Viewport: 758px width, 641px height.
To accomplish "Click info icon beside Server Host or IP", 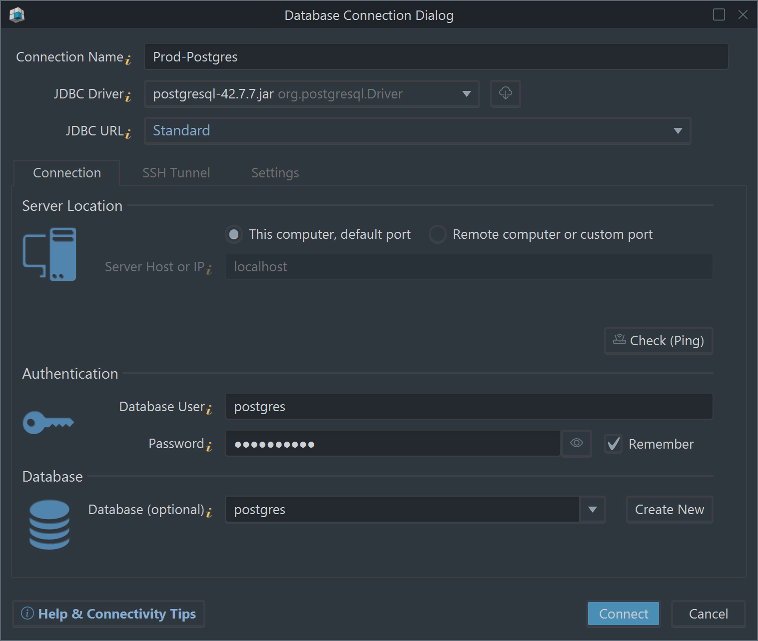I will click(209, 269).
